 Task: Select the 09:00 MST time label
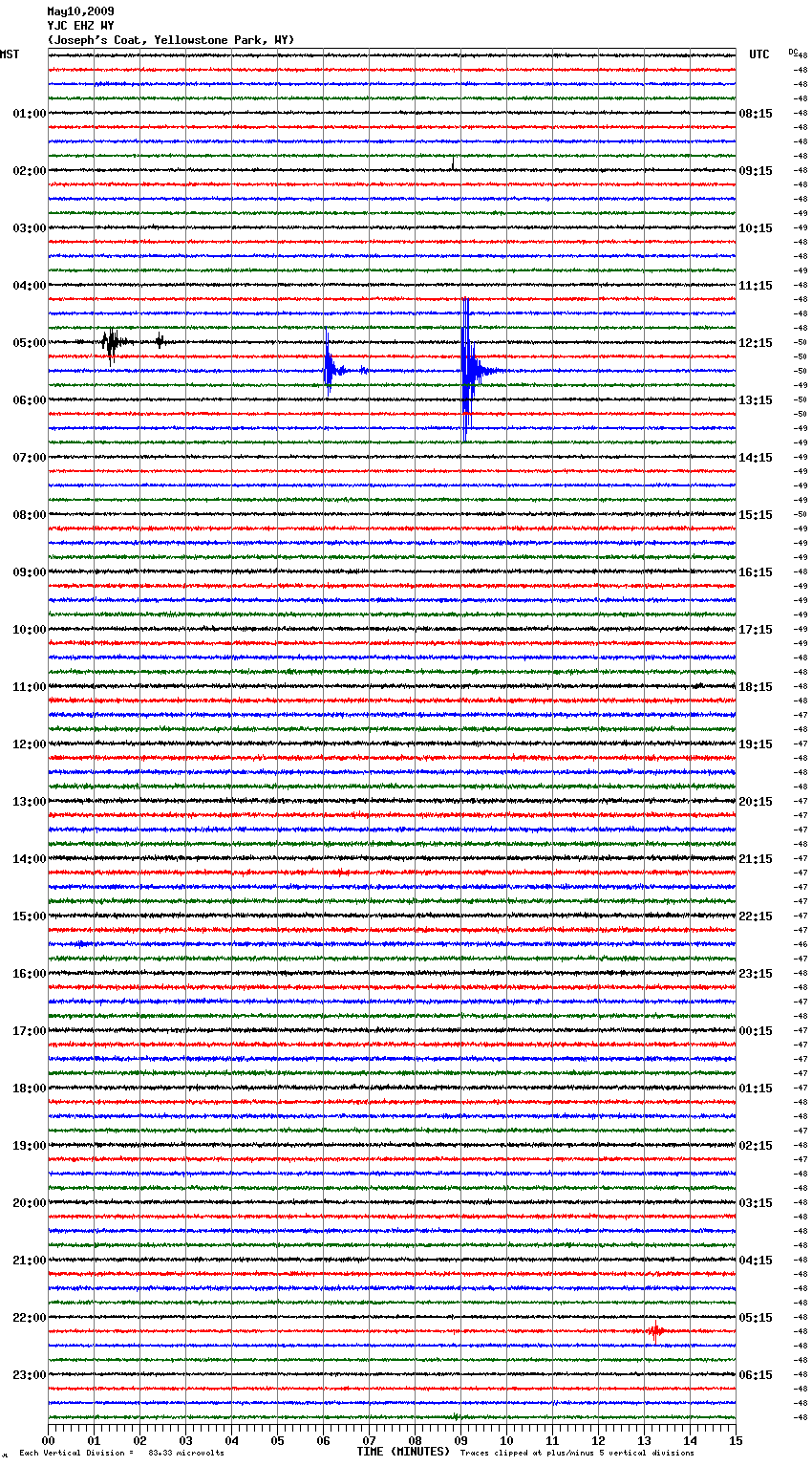click(29, 572)
